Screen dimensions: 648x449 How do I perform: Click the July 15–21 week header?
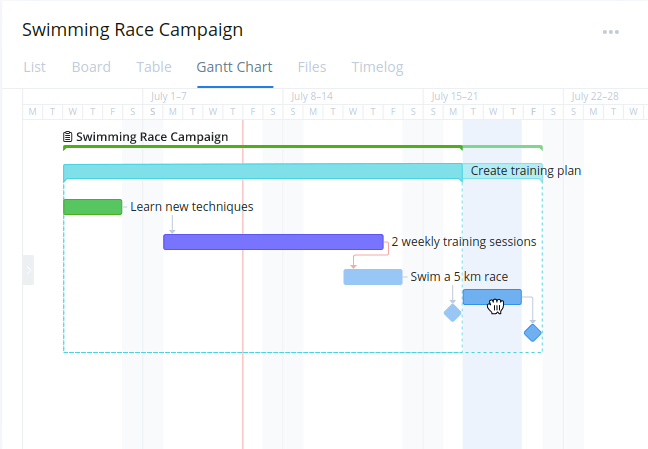pyautogui.click(x=452, y=97)
